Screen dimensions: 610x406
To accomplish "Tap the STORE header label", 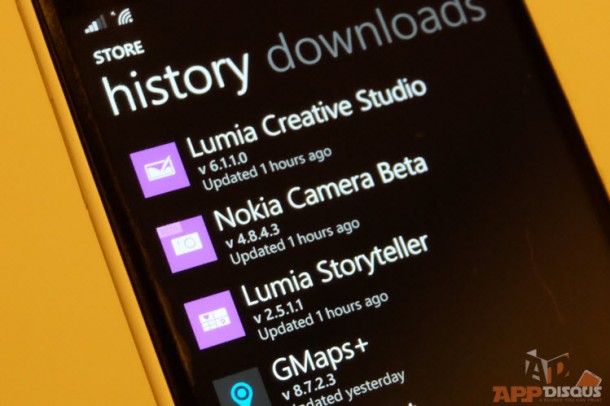I will (x=119, y=52).
